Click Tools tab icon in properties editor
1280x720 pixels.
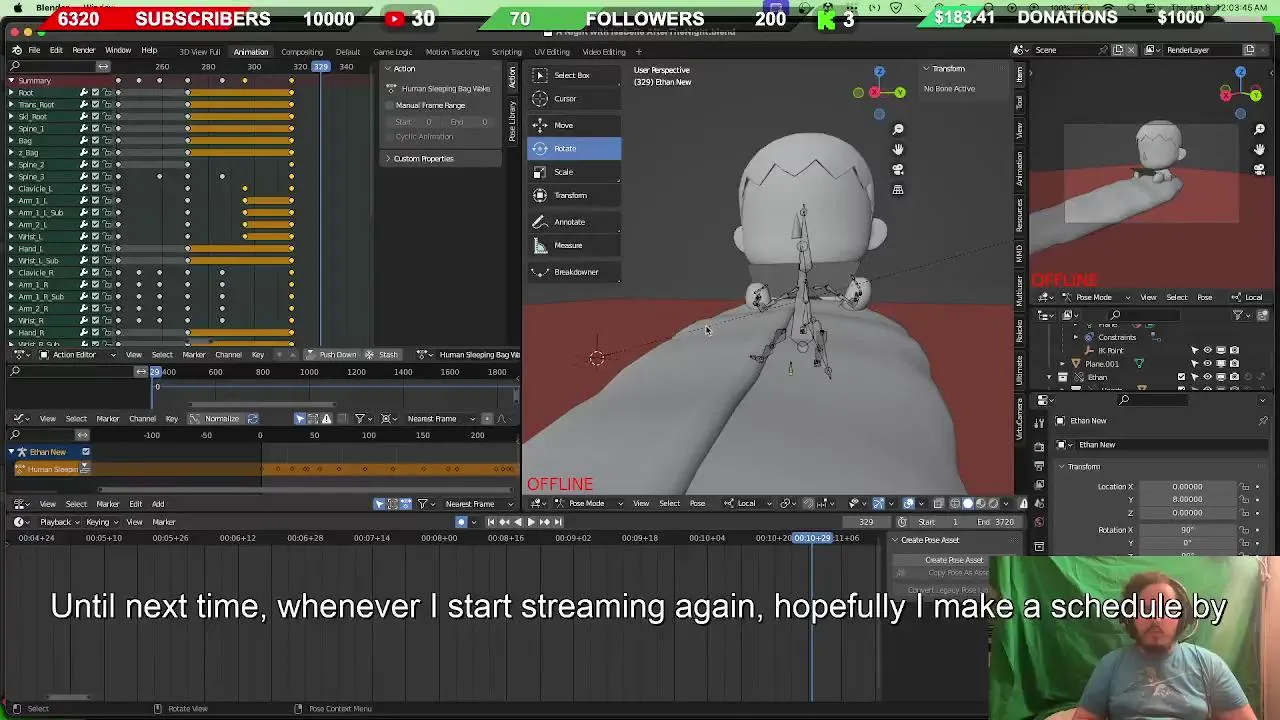[1039, 421]
